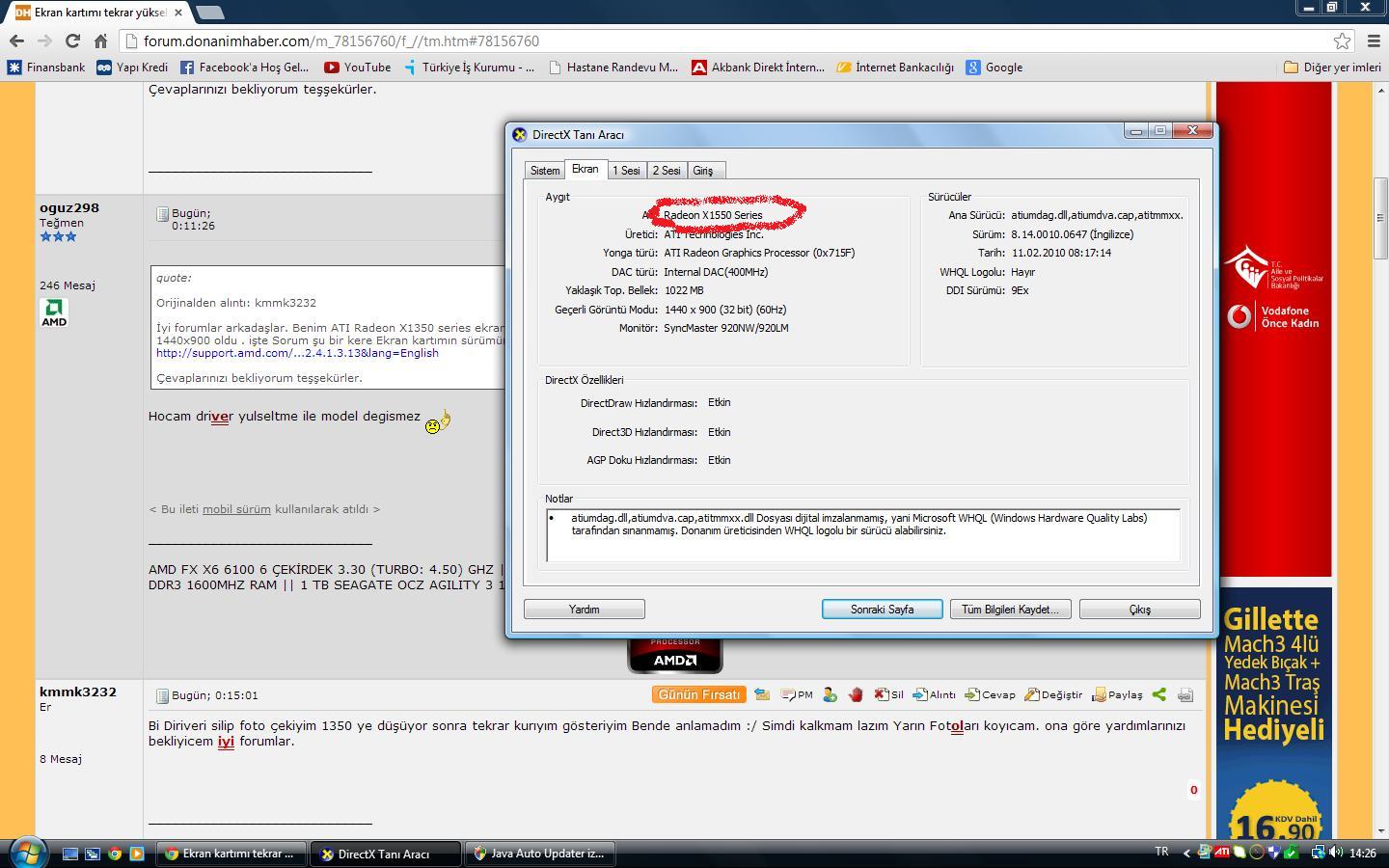Click Paylaş to share the post
Viewport: 1389px width, 868px height.
1117,694
